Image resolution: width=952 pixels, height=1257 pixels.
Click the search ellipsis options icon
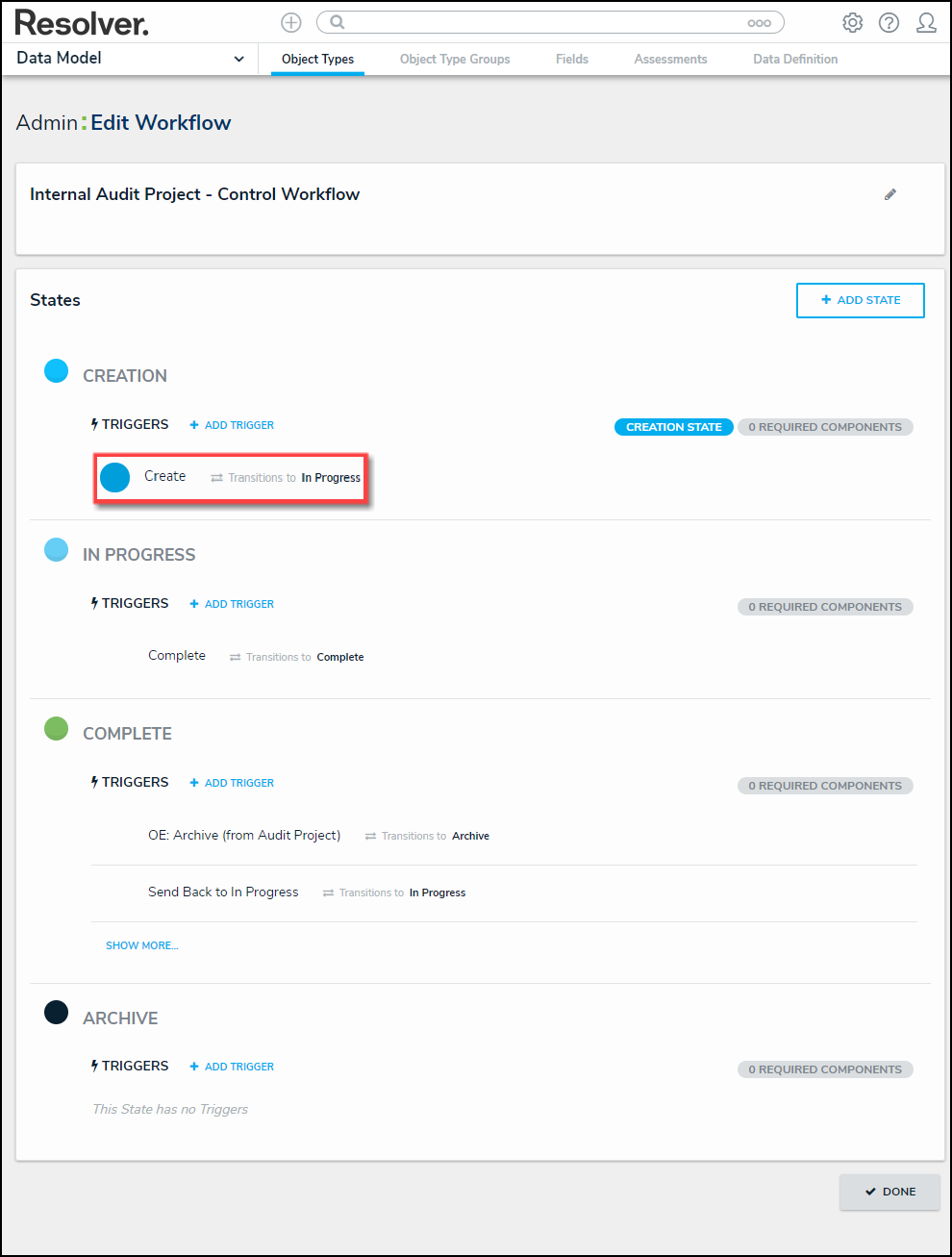click(759, 23)
